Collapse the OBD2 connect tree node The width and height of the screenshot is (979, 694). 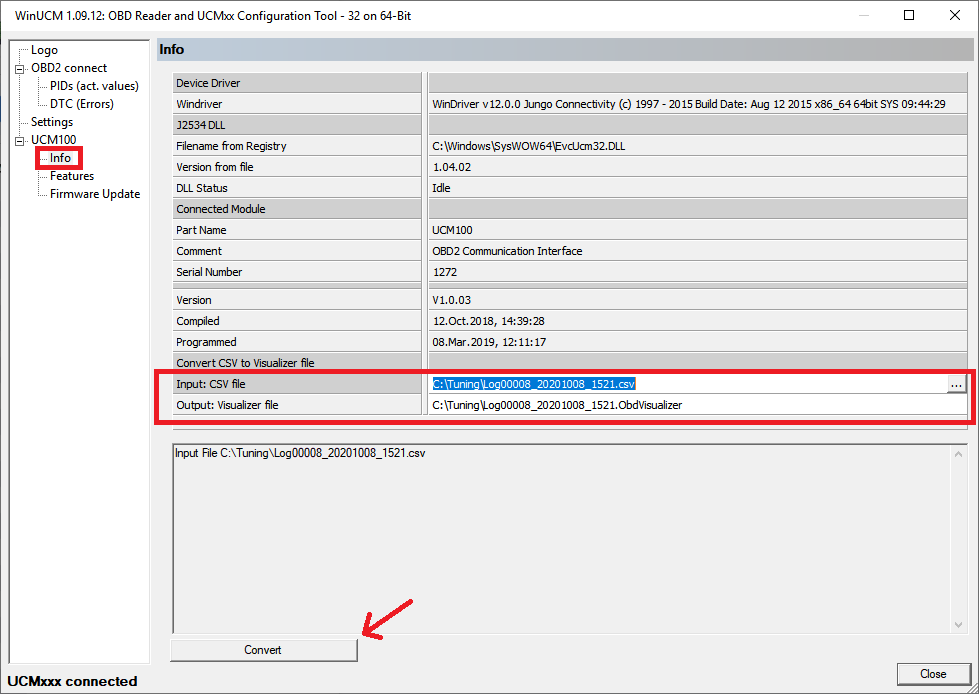(19, 68)
